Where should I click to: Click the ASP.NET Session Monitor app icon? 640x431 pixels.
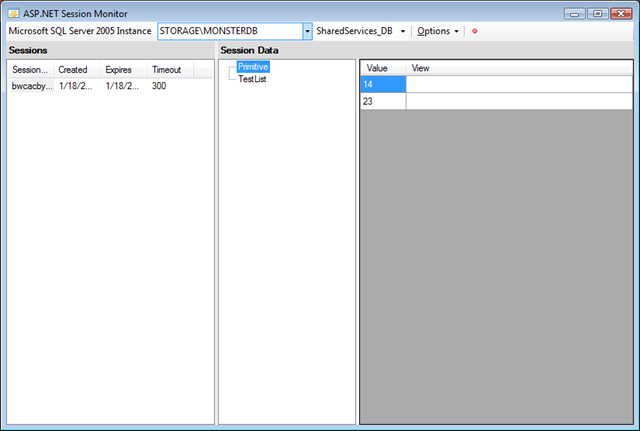[x=13, y=14]
